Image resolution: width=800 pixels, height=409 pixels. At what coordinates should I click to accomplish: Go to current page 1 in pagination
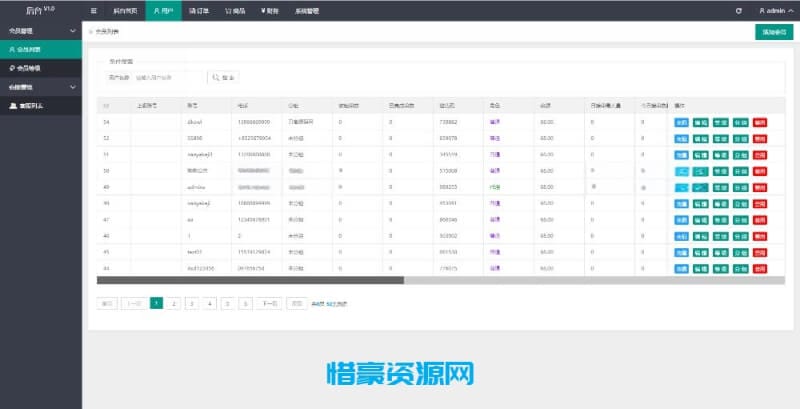(157, 303)
